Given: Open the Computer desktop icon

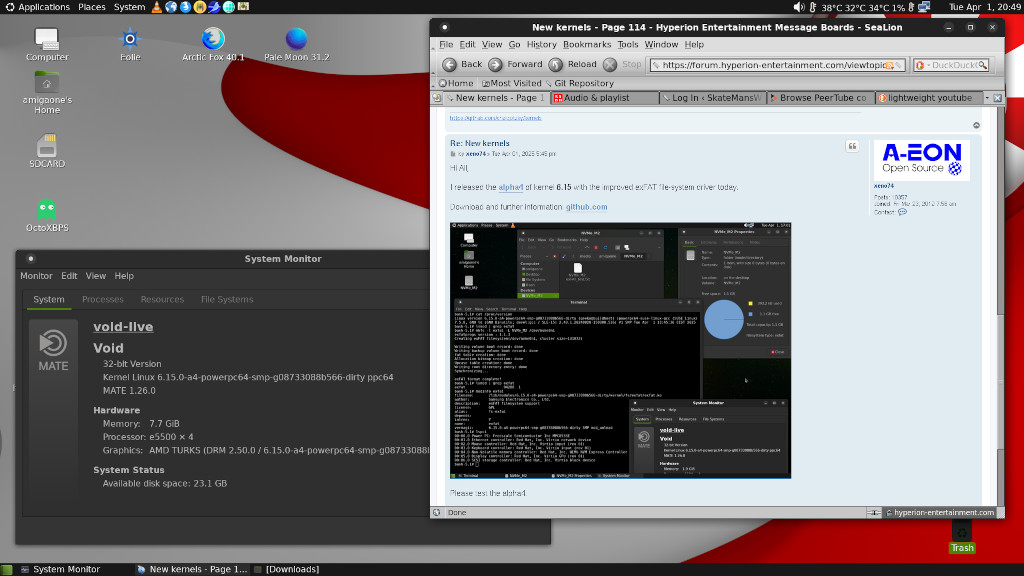Looking at the screenshot, I should tap(47, 44).
